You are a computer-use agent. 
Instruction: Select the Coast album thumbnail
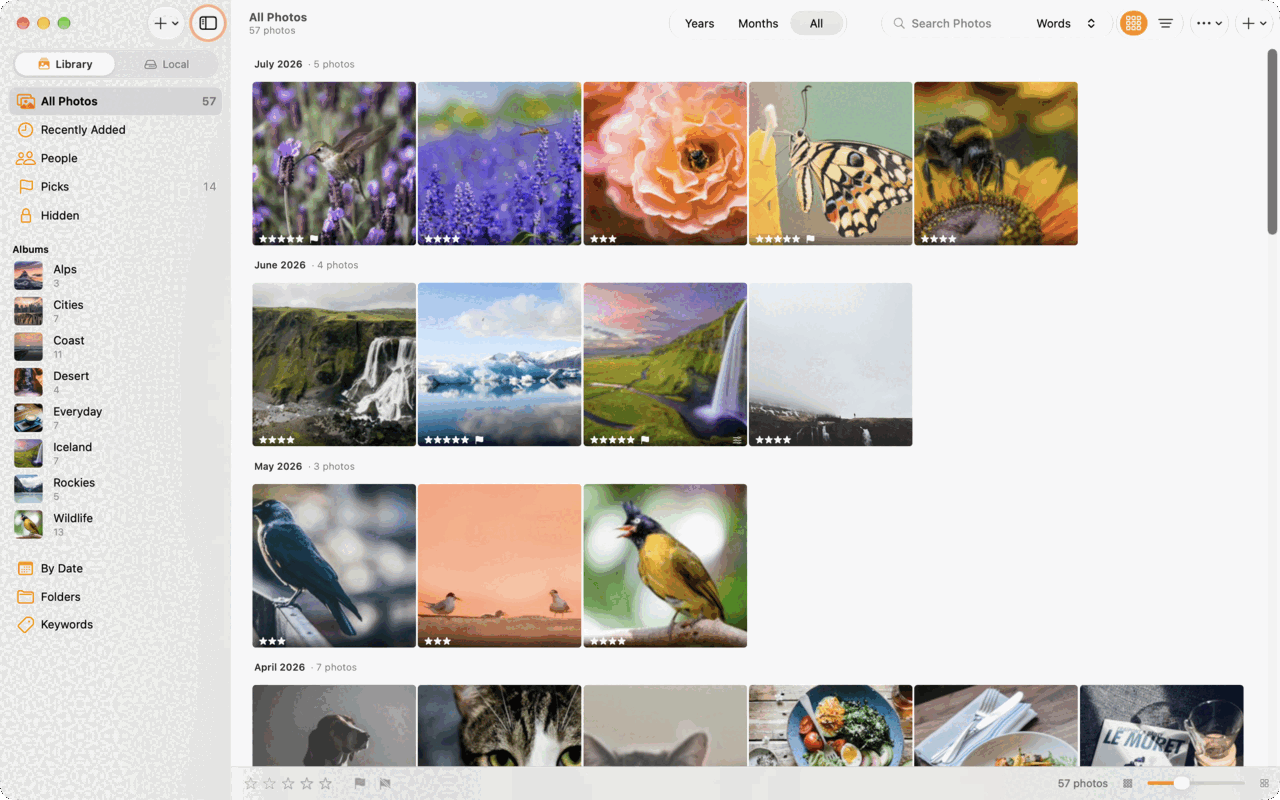(x=28, y=346)
